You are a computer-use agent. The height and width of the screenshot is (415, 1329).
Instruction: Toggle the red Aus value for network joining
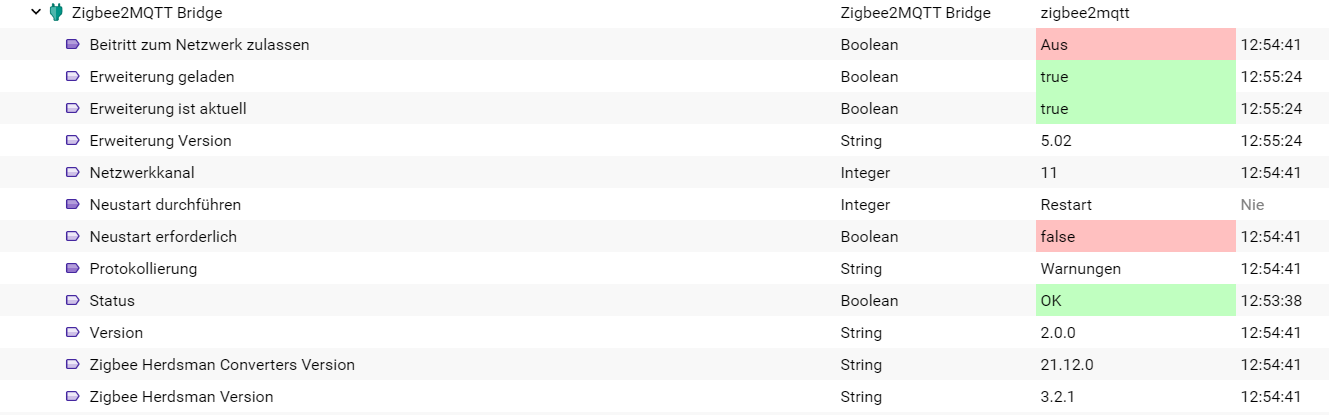[1135, 45]
